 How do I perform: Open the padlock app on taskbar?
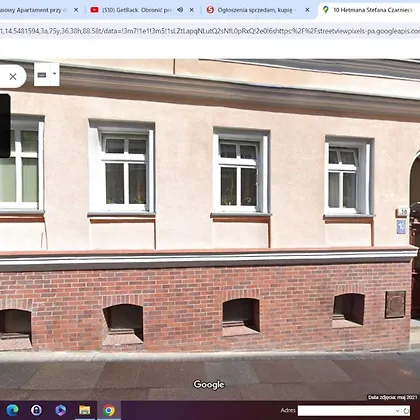pos(36,410)
